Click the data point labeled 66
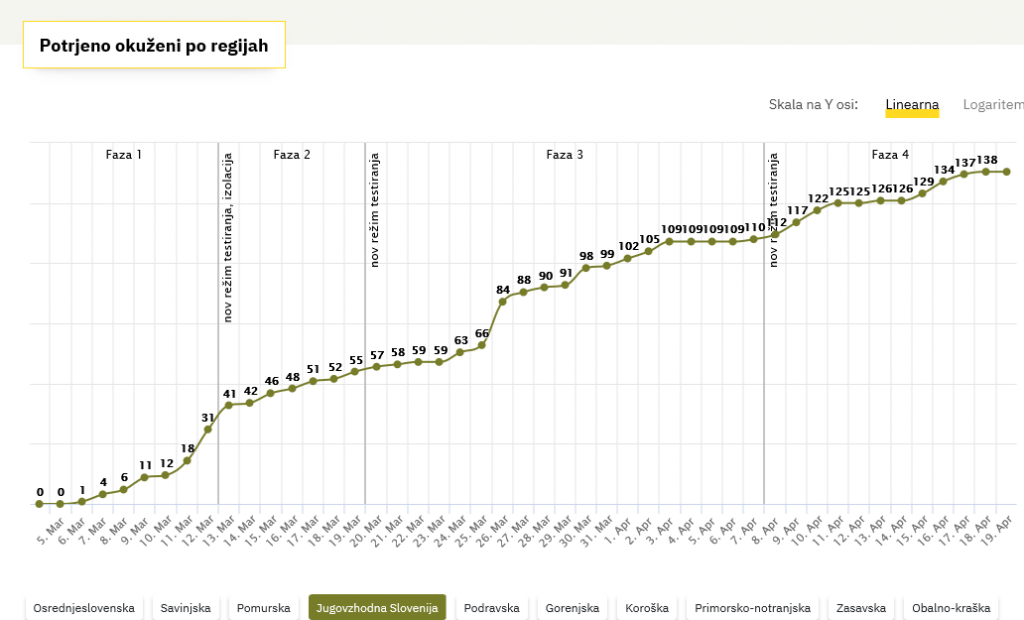The width and height of the screenshot is (1024, 620). (481, 345)
